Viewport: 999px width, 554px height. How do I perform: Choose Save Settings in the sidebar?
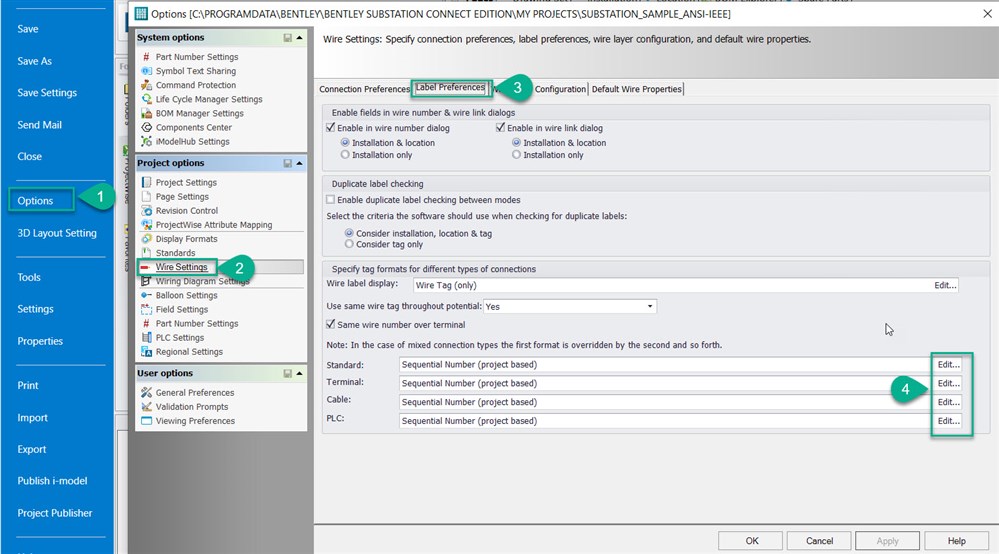pyautogui.click(x=47, y=92)
